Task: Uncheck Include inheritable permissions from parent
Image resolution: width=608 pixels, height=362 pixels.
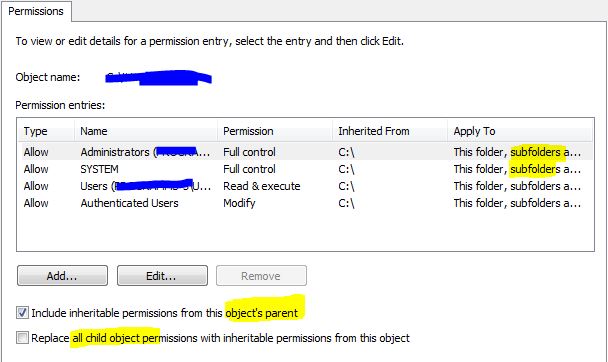Action: [22, 312]
